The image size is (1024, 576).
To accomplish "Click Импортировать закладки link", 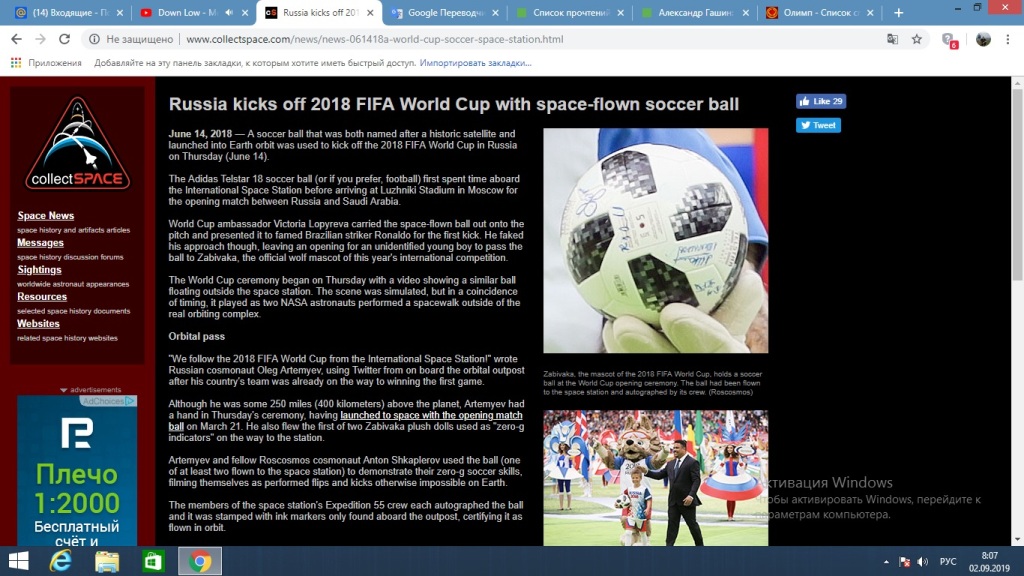I will (x=475, y=63).
